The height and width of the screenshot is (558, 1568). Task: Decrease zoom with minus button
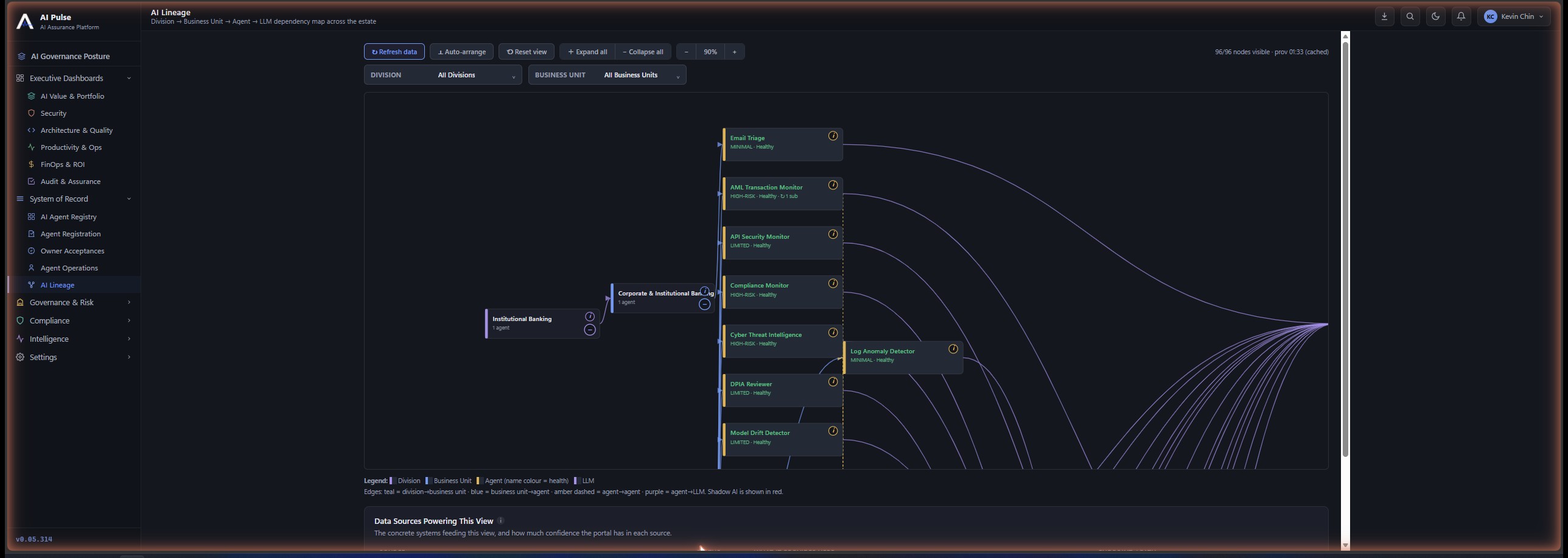(x=686, y=52)
